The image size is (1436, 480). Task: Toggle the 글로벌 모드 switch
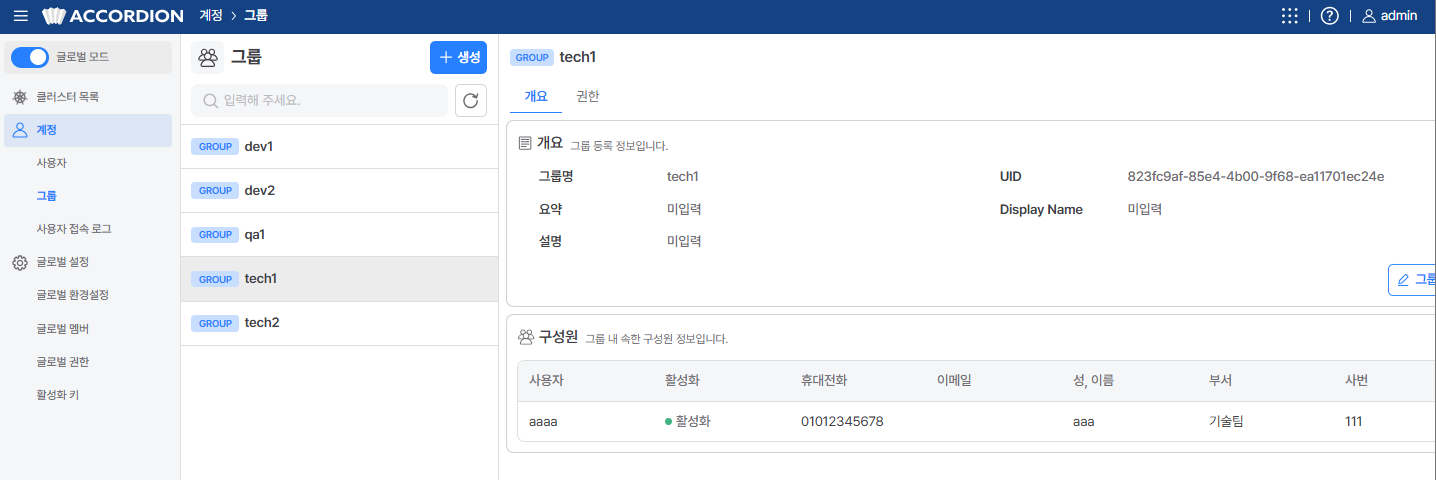click(x=30, y=58)
